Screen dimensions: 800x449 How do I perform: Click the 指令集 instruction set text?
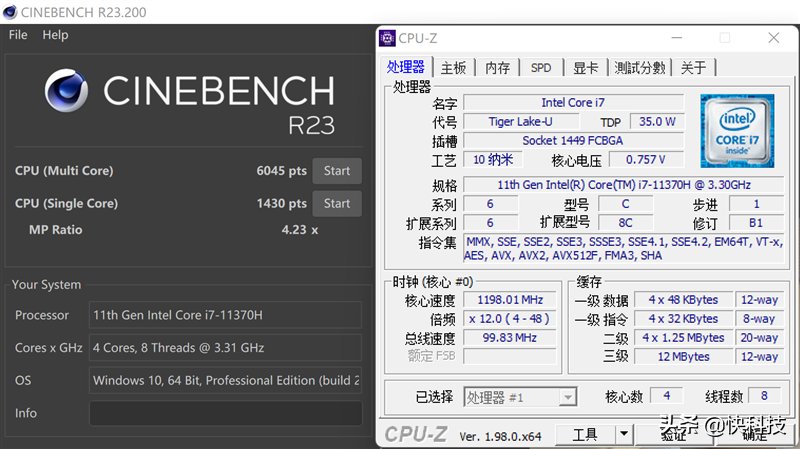[x=623, y=248]
